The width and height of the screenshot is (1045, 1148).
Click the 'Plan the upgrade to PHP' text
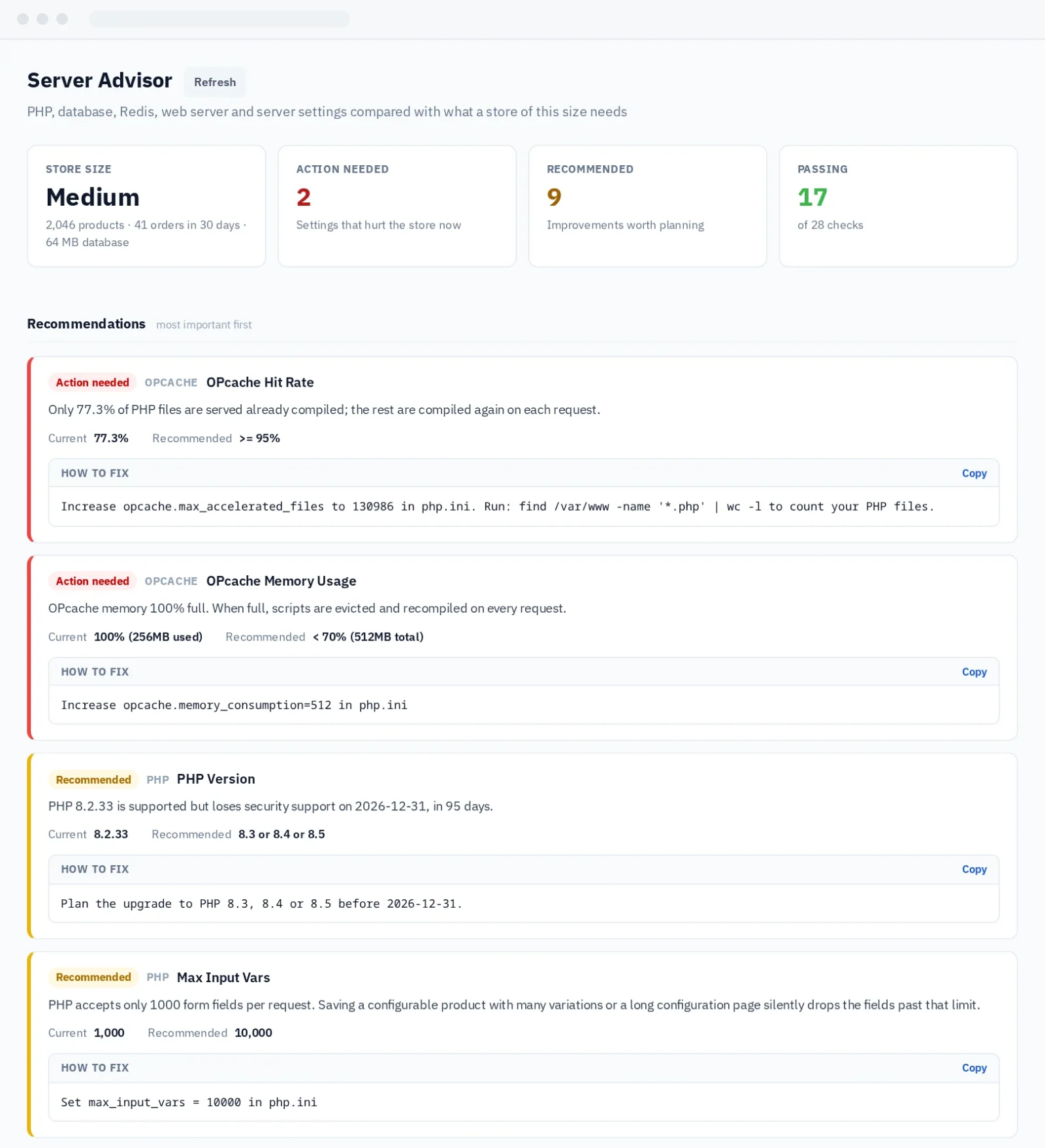pos(261,904)
